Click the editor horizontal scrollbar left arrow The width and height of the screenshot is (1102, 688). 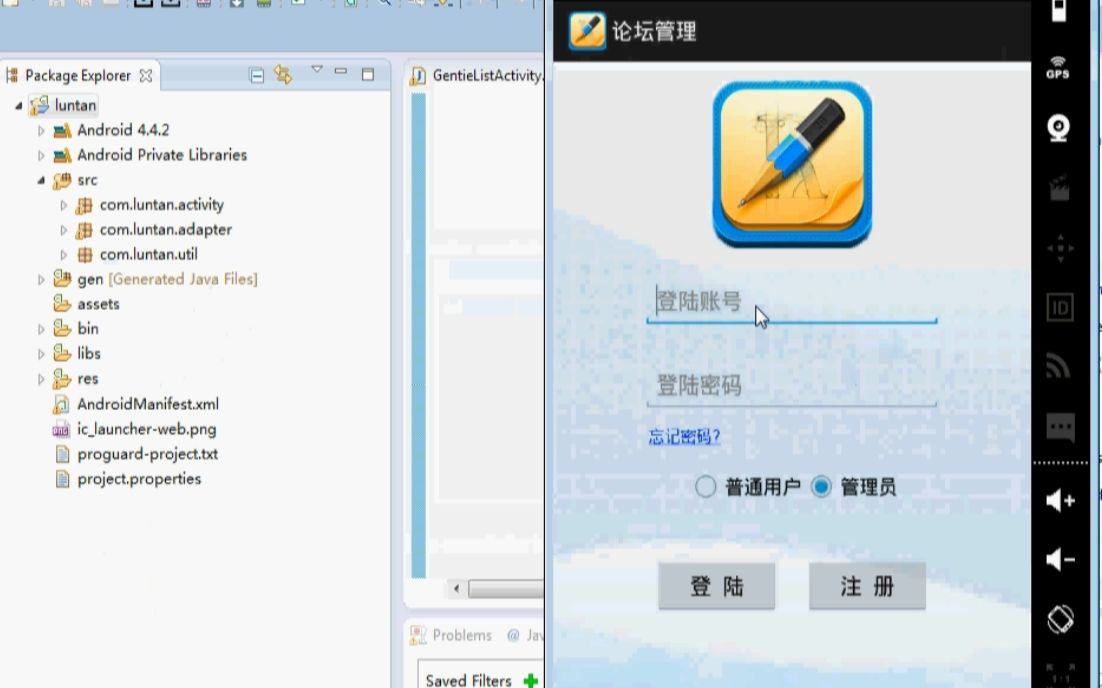457,589
